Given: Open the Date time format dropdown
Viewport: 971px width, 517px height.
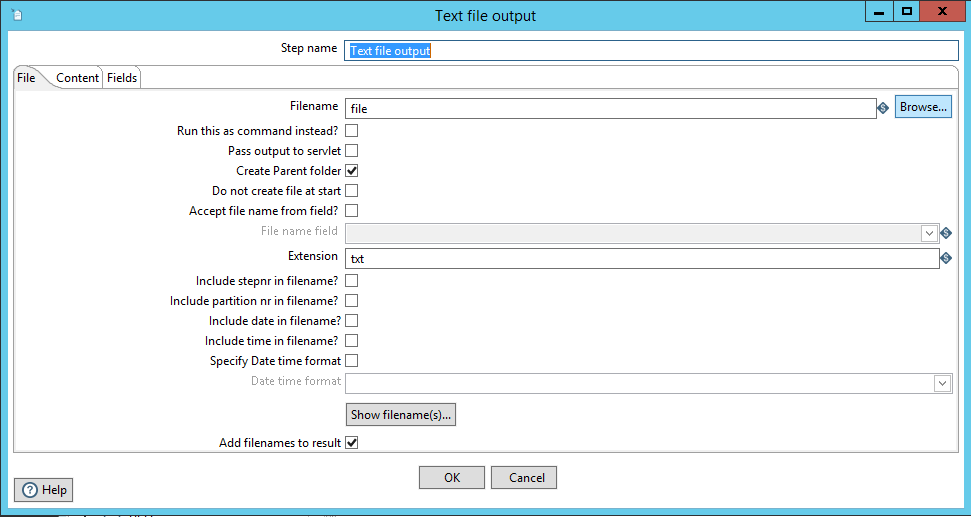Looking at the screenshot, I should [942, 383].
